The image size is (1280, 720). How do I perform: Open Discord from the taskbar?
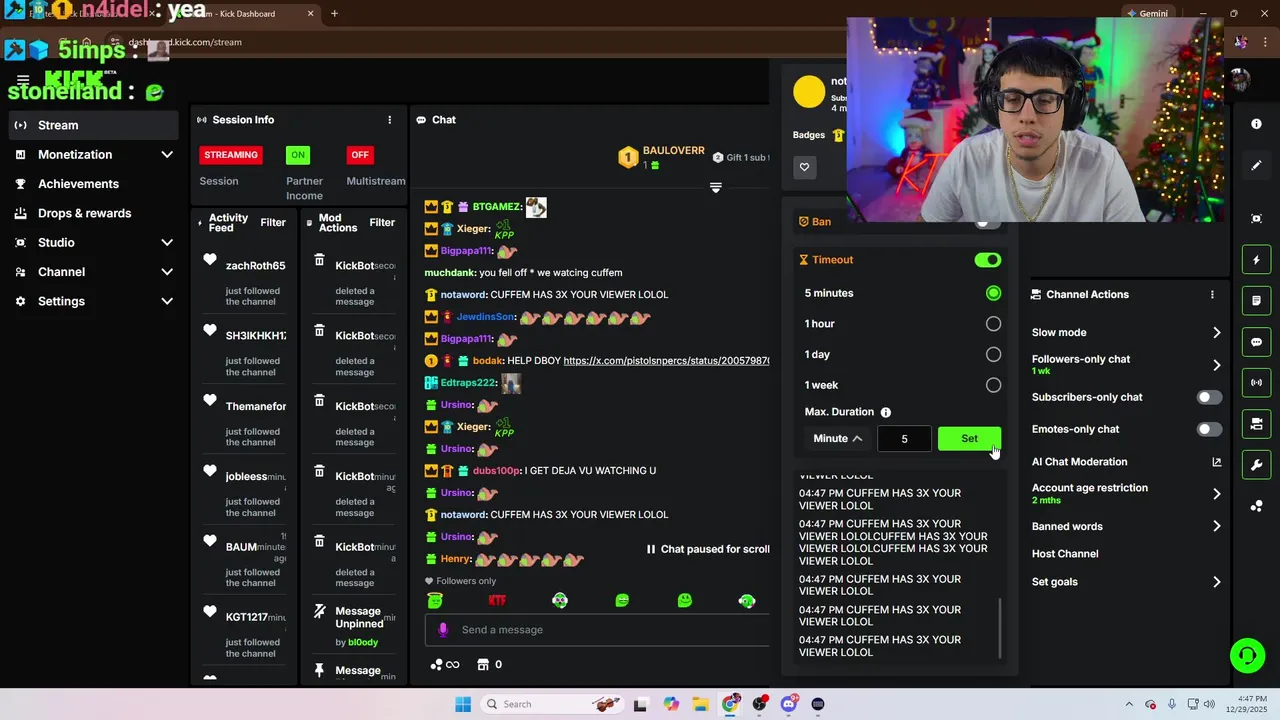pyautogui.click(x=789, y=704)
